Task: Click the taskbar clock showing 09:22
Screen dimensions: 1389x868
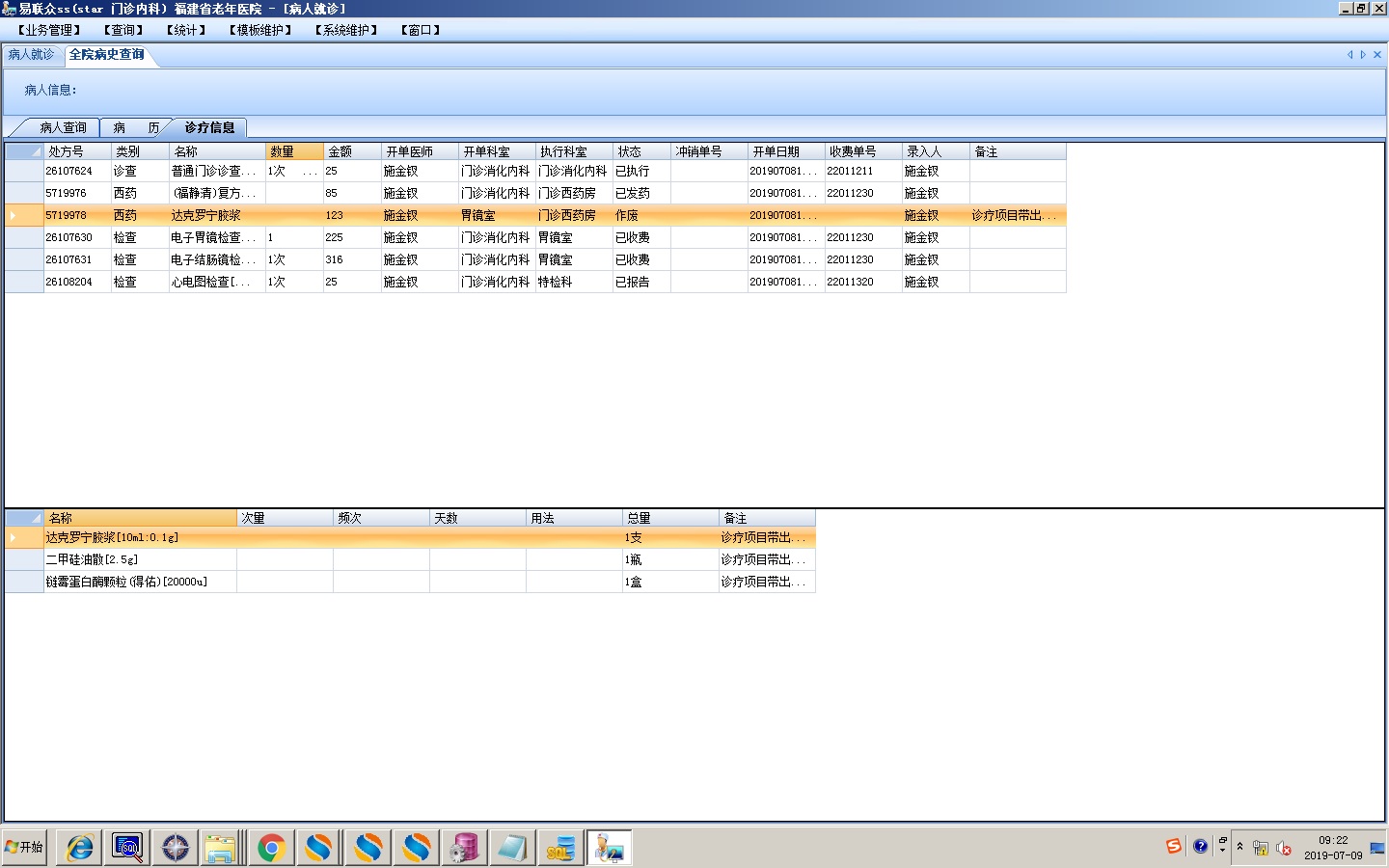Action: pyautogui.click(x=1333, y=848)
